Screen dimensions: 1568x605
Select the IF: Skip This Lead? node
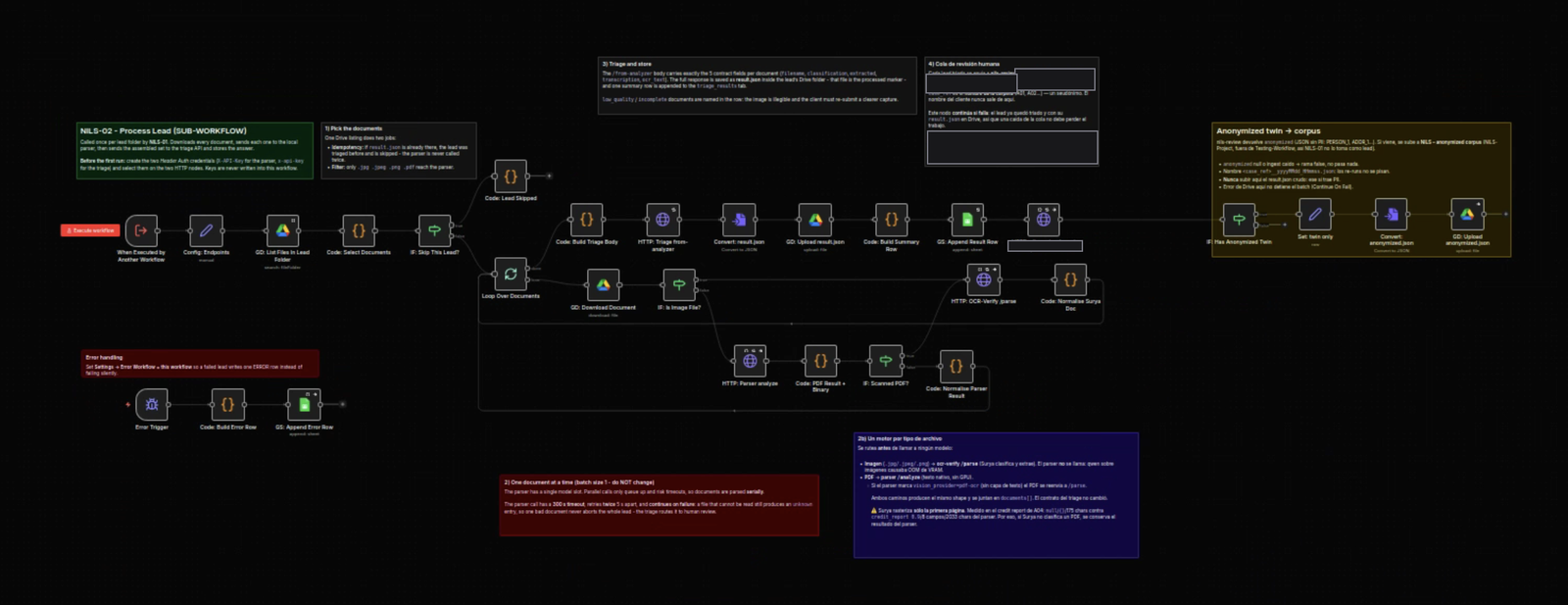(x=434, y=230)
